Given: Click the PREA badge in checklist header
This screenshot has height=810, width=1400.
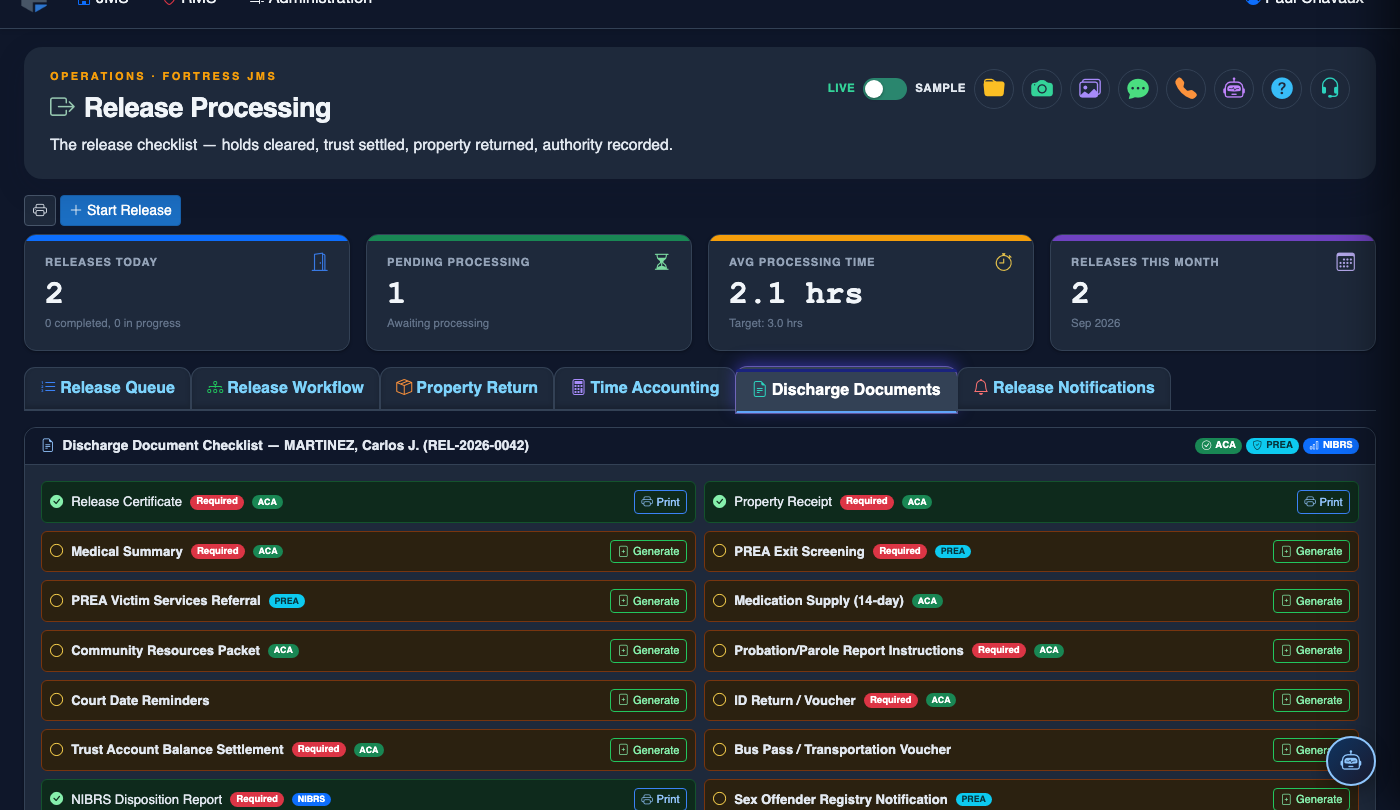Looking at the screenshot, I should pyautogui.click(x=1272, y=445).
